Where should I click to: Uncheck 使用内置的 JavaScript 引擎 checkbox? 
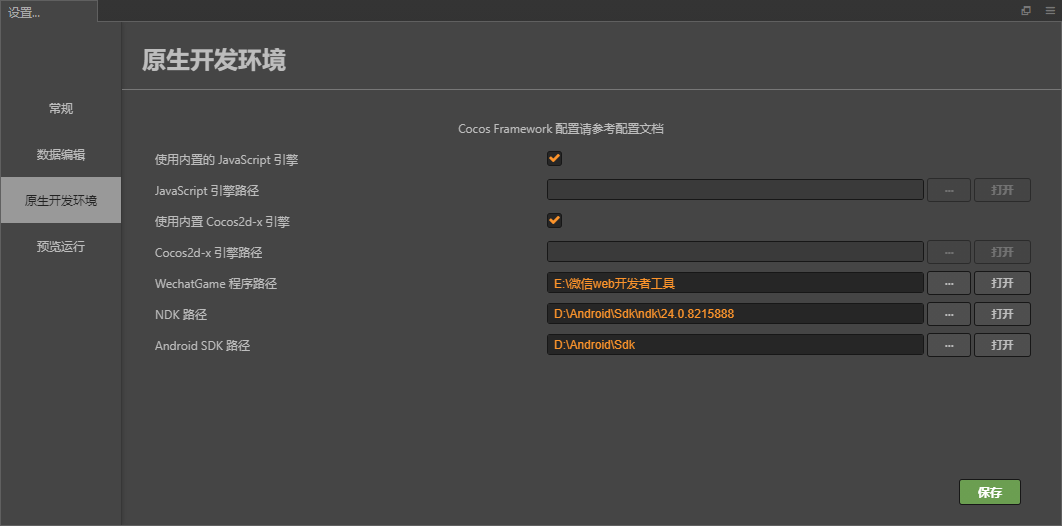click(554, 158)
